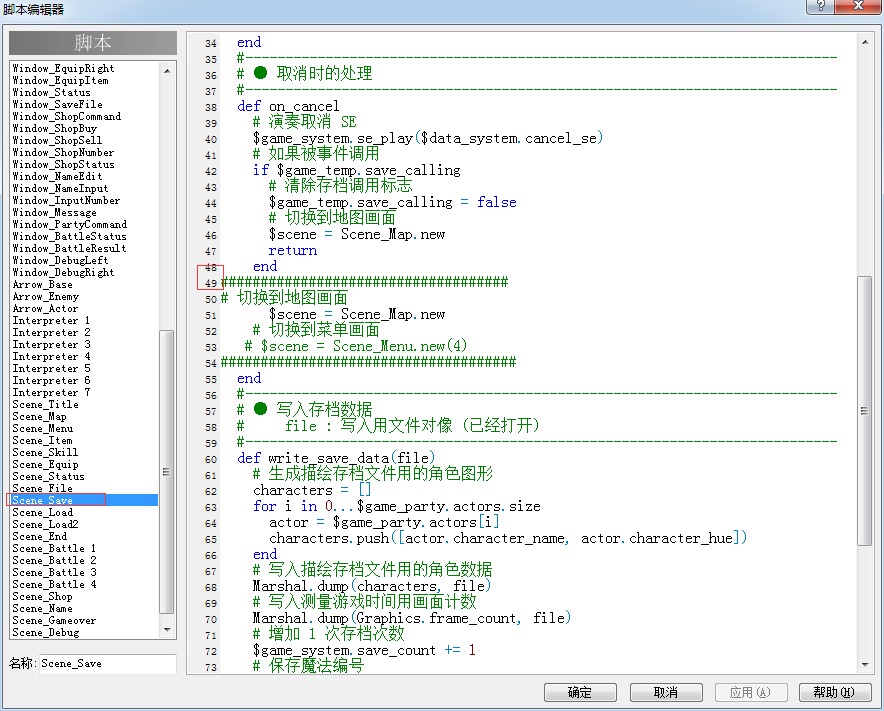The width and height of the screenshot is (884, 711).
Task: Click the 确定 (OK) button
Action: click(580, 692)
